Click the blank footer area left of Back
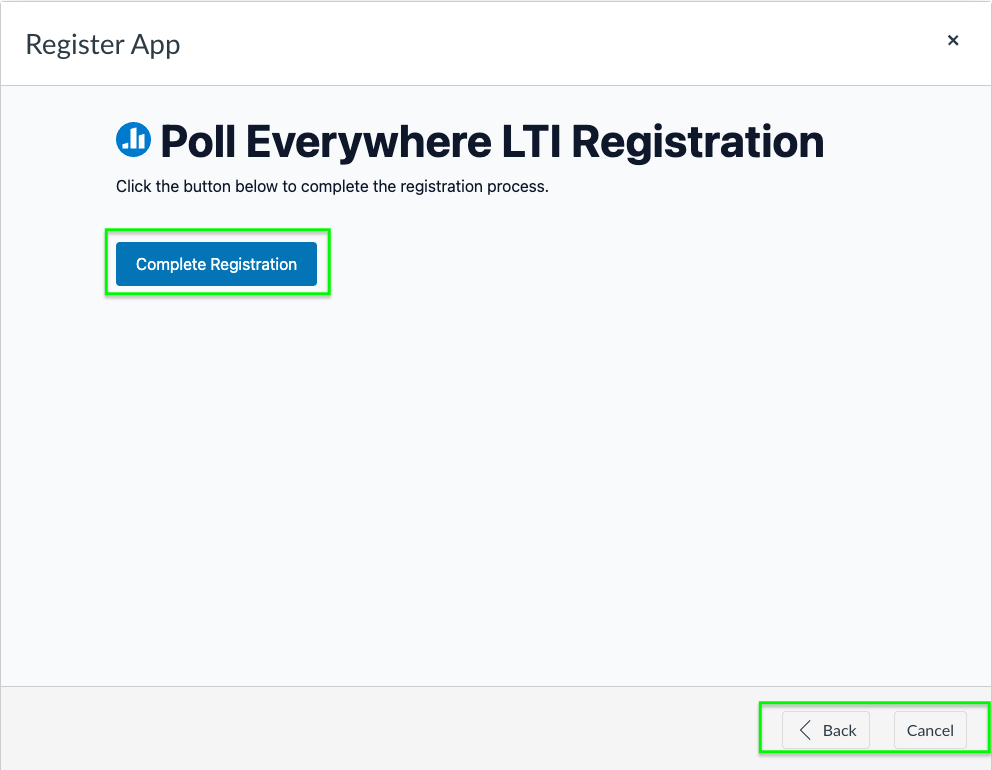 (380, 730)
